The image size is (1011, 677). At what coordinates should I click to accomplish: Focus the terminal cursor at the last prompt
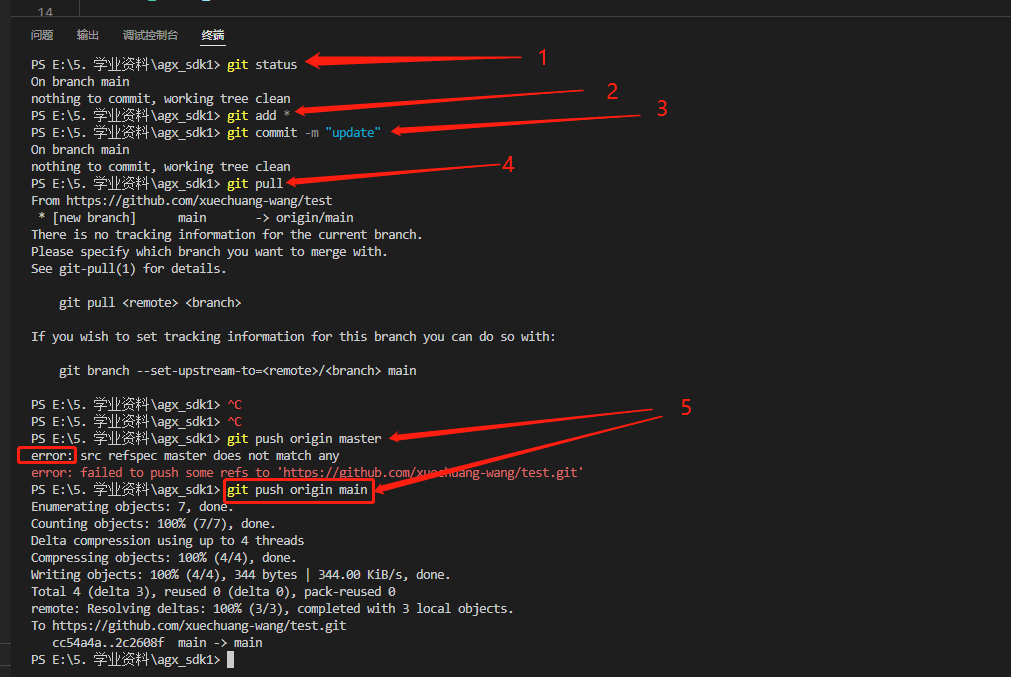point(231,660)
